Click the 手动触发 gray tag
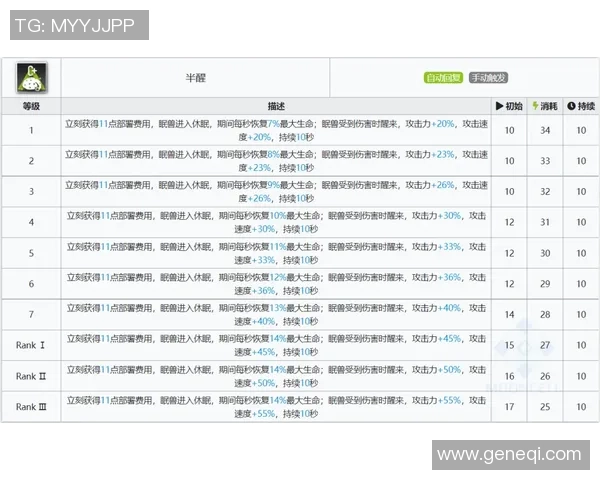The width and height of the screenshot is (600, 480). [x=488, y=78]
